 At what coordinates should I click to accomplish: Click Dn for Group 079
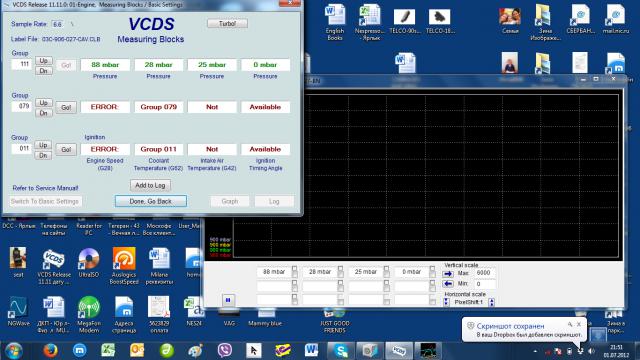coord(44,113)
